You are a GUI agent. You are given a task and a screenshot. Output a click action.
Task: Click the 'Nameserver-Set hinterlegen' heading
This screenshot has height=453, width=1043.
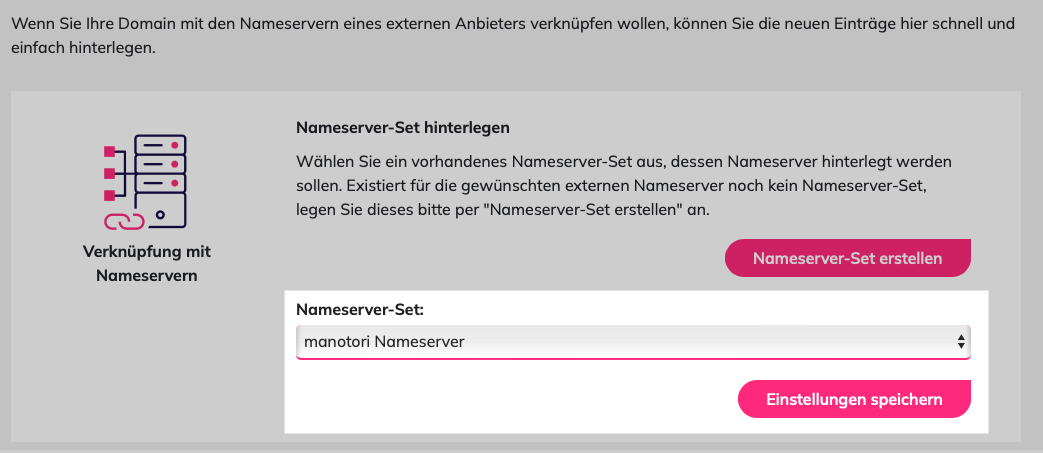(403, 128)
